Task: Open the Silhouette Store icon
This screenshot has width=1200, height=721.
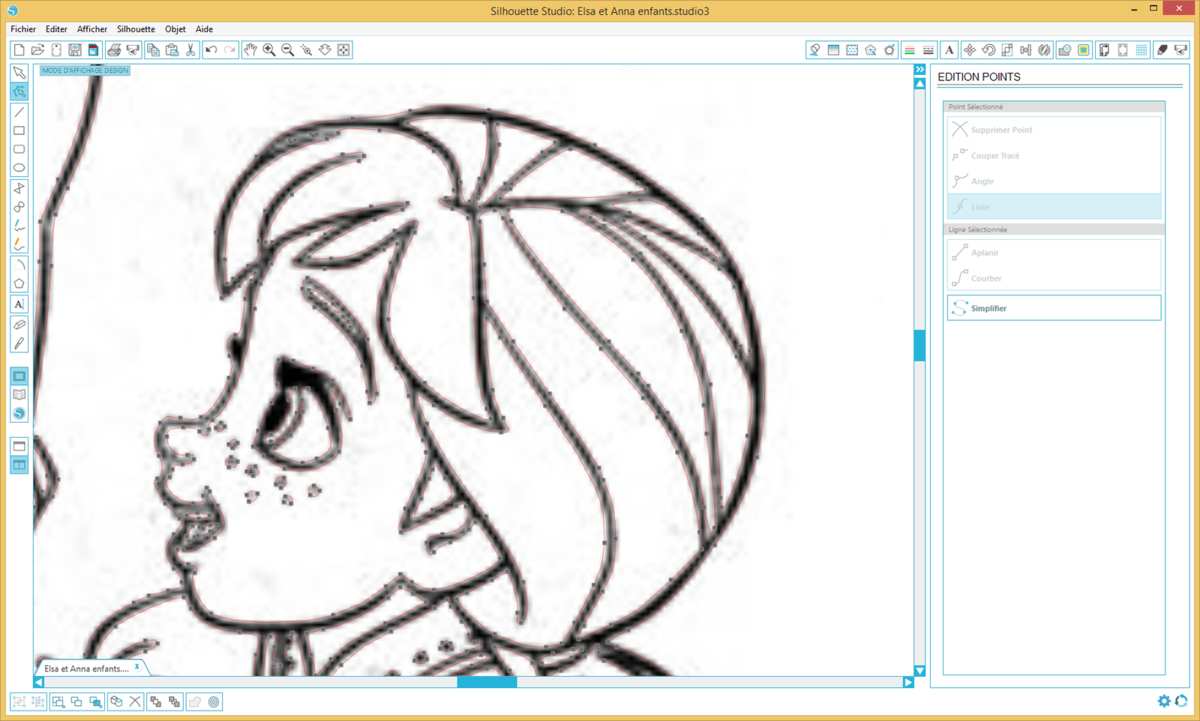Action: point(19,413)
